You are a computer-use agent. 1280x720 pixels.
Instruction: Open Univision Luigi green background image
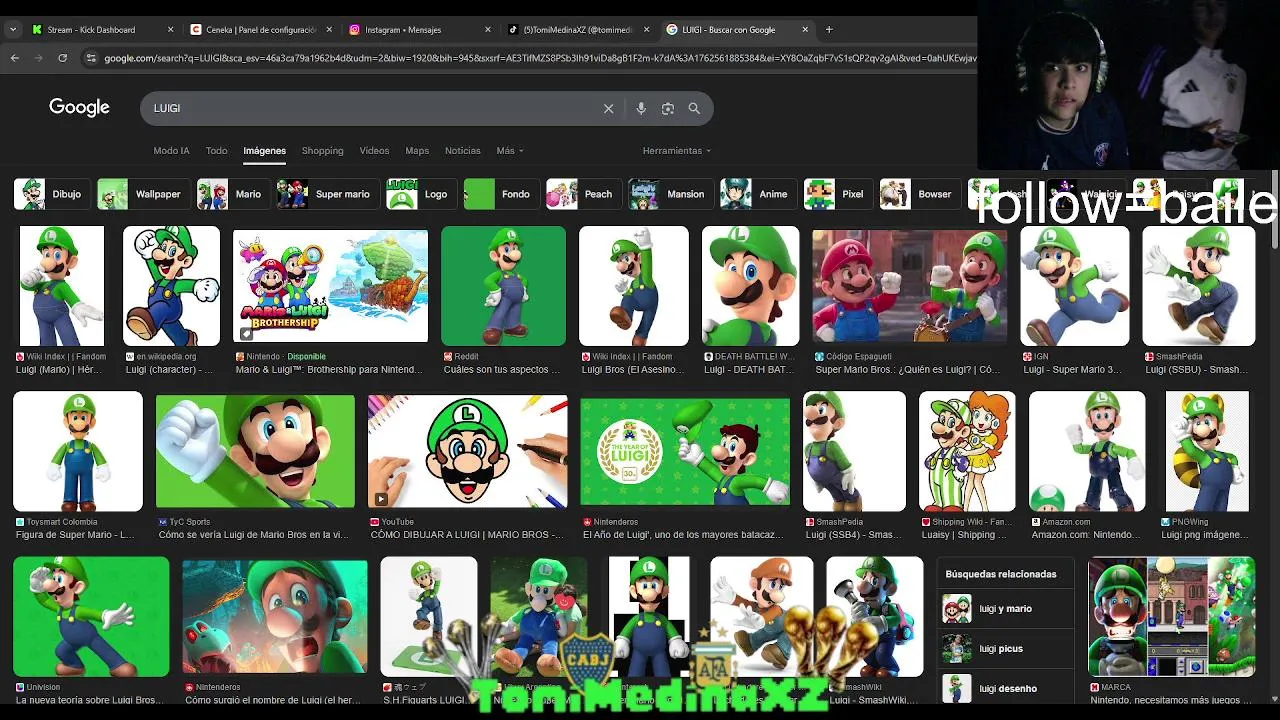tap(91, 617)
